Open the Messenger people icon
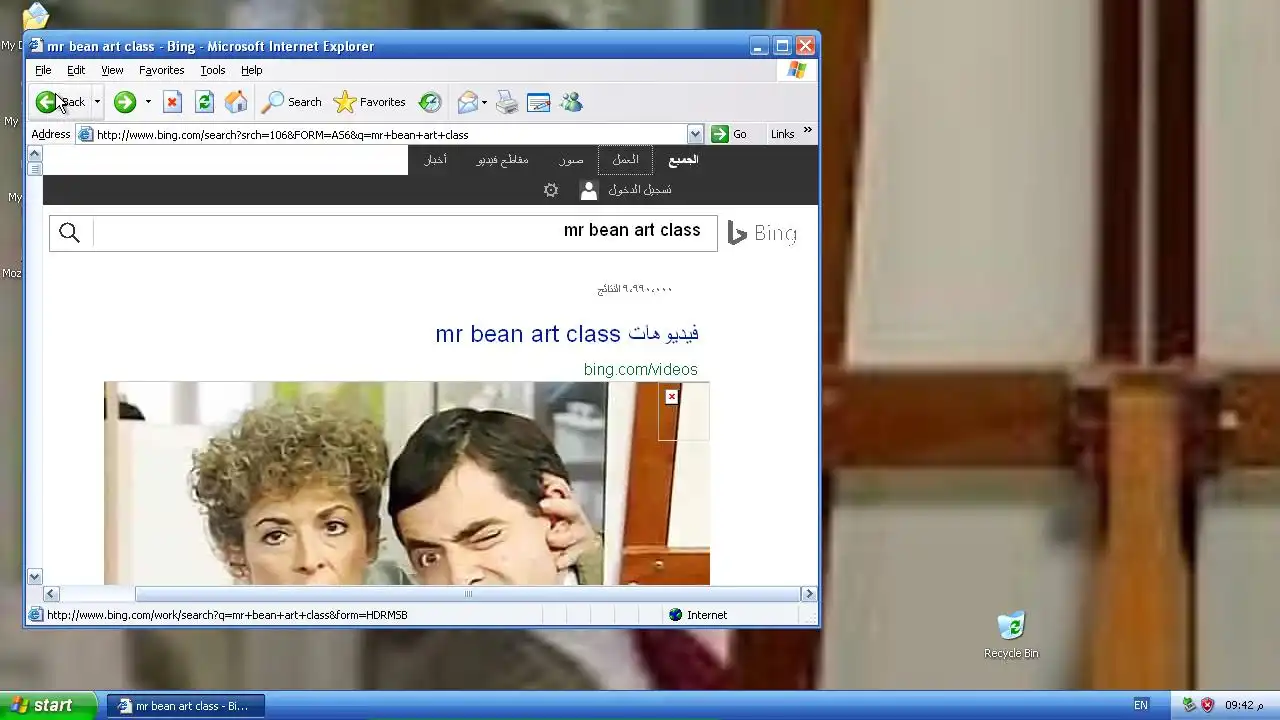 (x=571, y=102)
